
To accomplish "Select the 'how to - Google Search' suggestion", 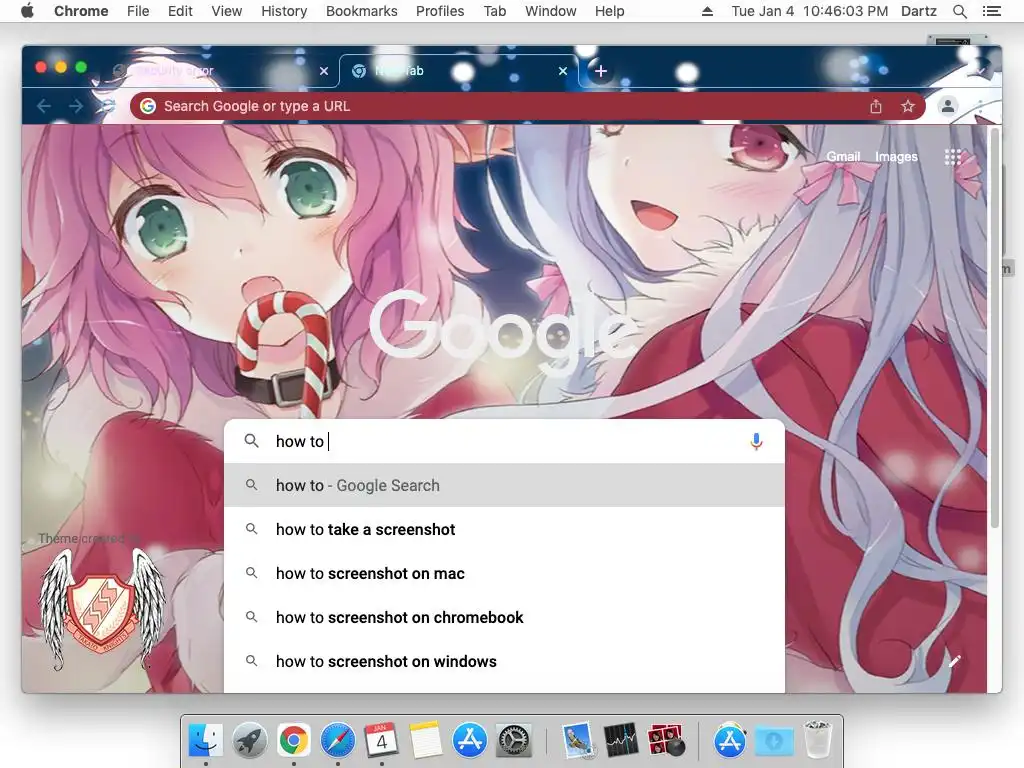I will click(x=504, y=485).
